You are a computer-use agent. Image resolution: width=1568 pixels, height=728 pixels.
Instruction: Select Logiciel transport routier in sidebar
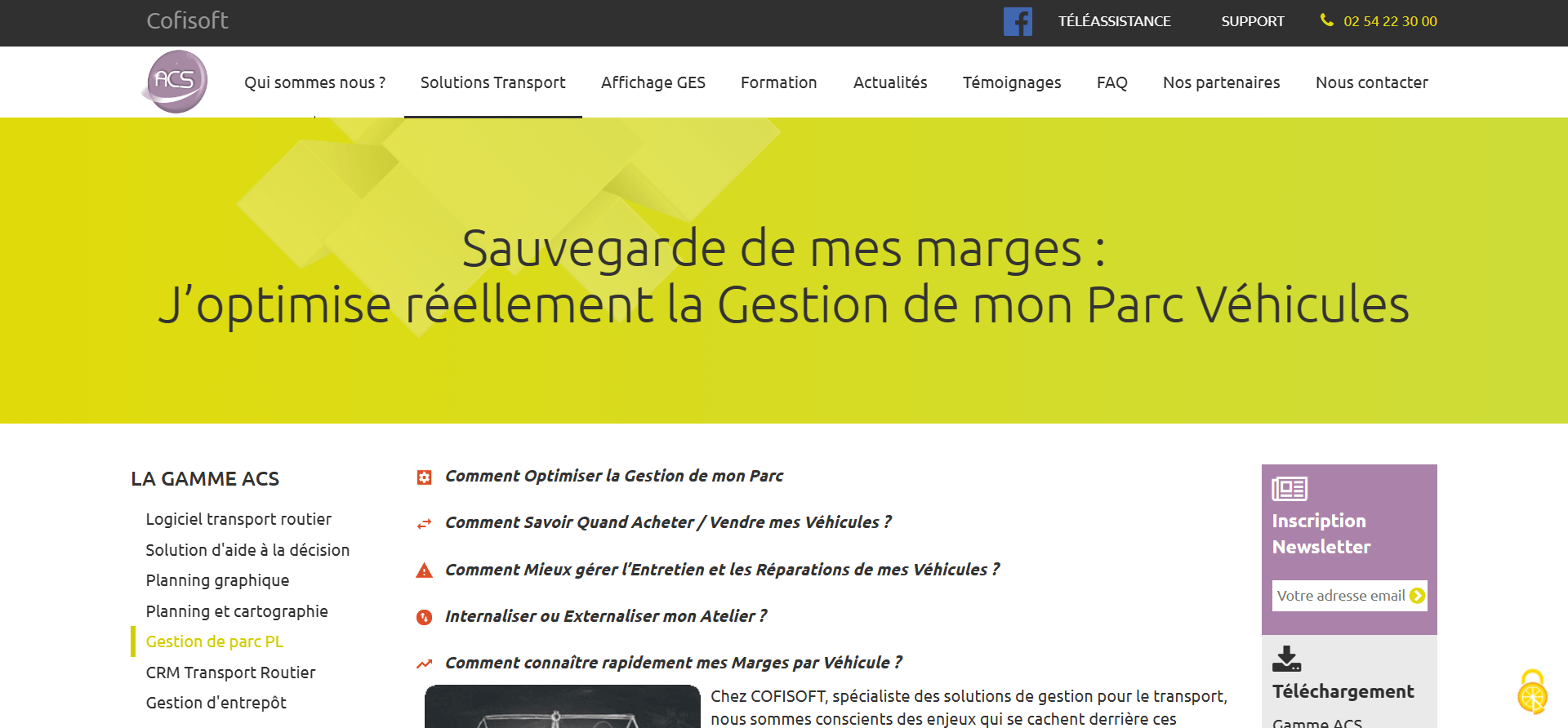click(238, 519)
